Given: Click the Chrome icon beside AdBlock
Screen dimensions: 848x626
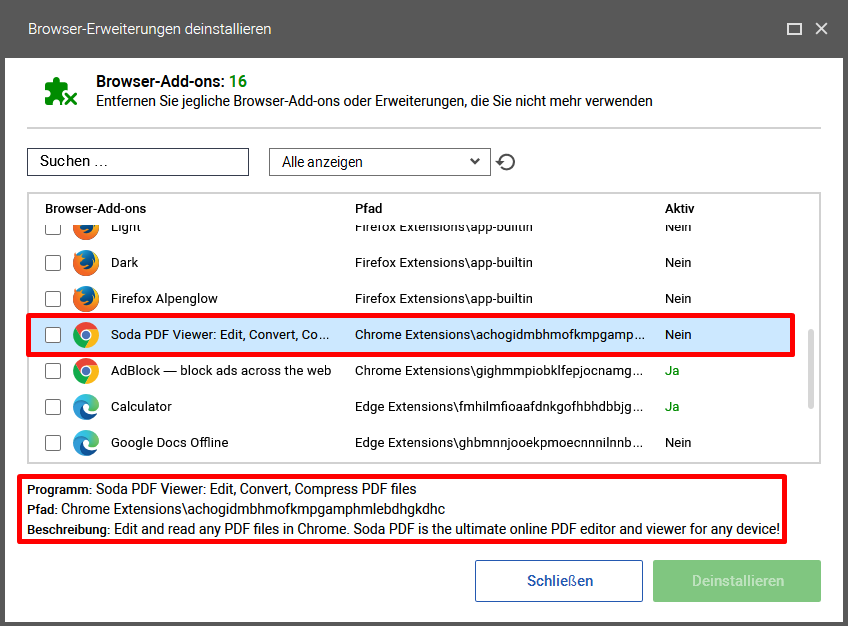Looking at the screenshot, I should click(86, 371).
